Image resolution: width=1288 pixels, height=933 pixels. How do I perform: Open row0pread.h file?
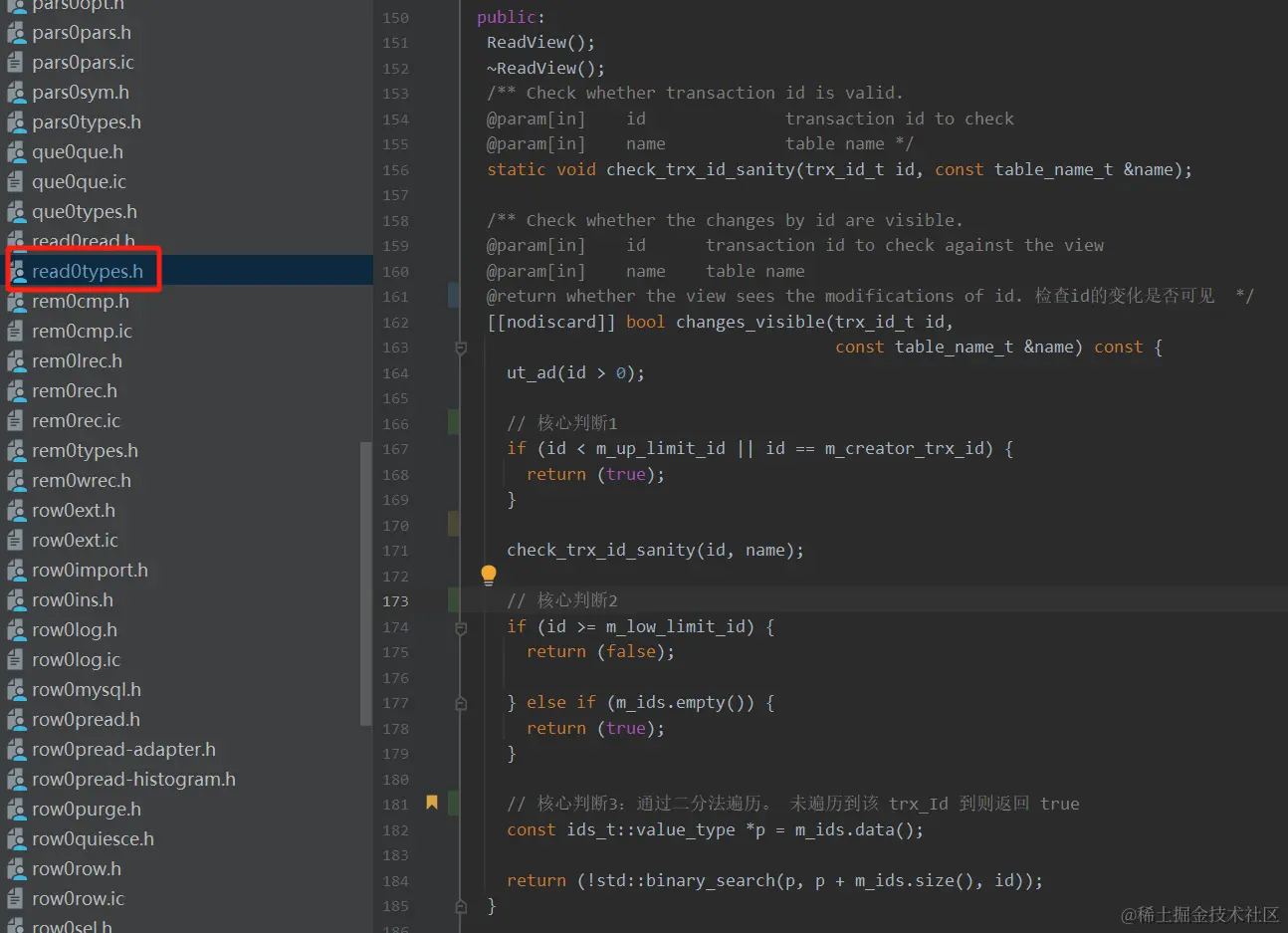tap(86, 720)
